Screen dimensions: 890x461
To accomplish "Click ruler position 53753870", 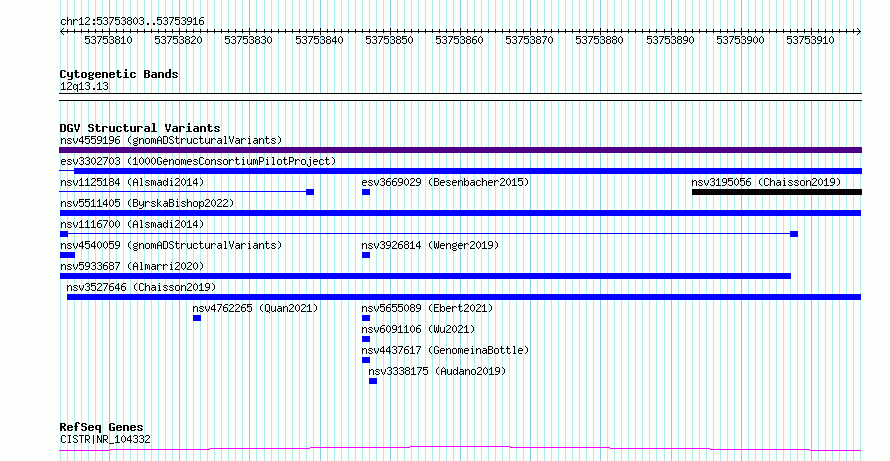I will tap(529, 40).
